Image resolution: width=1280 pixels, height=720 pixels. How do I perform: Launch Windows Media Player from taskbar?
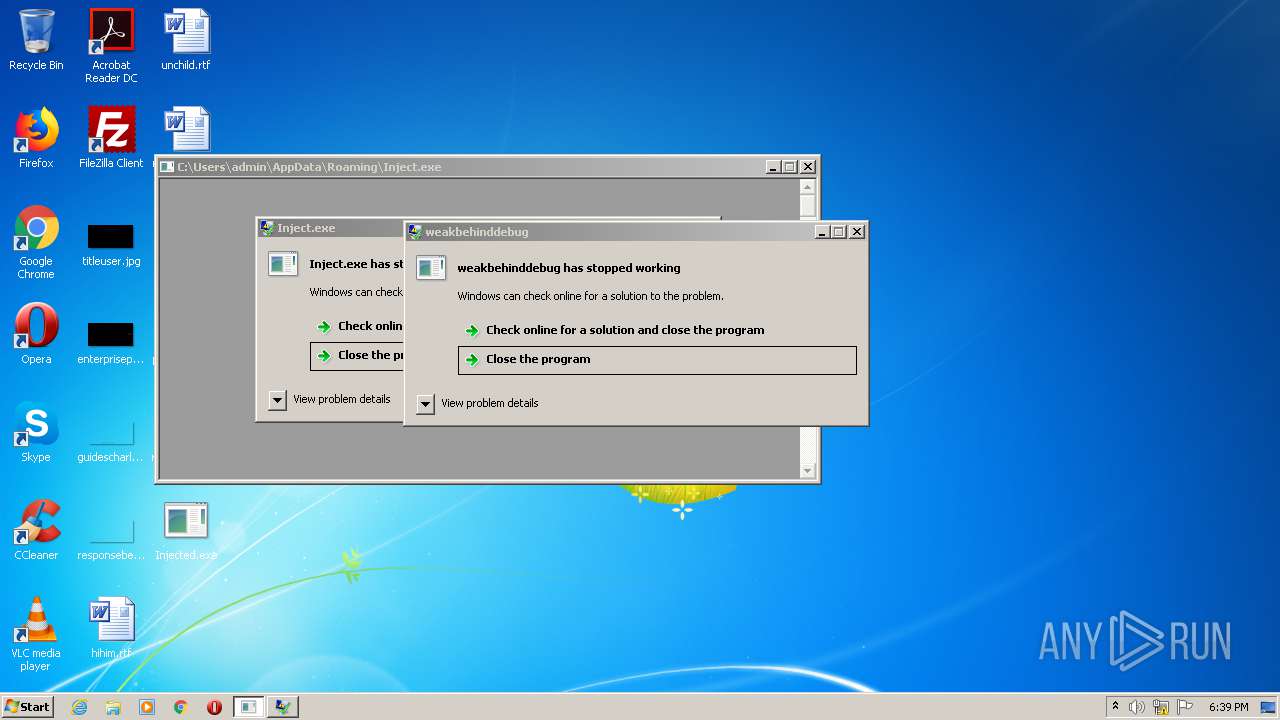[x=147, y=707]
